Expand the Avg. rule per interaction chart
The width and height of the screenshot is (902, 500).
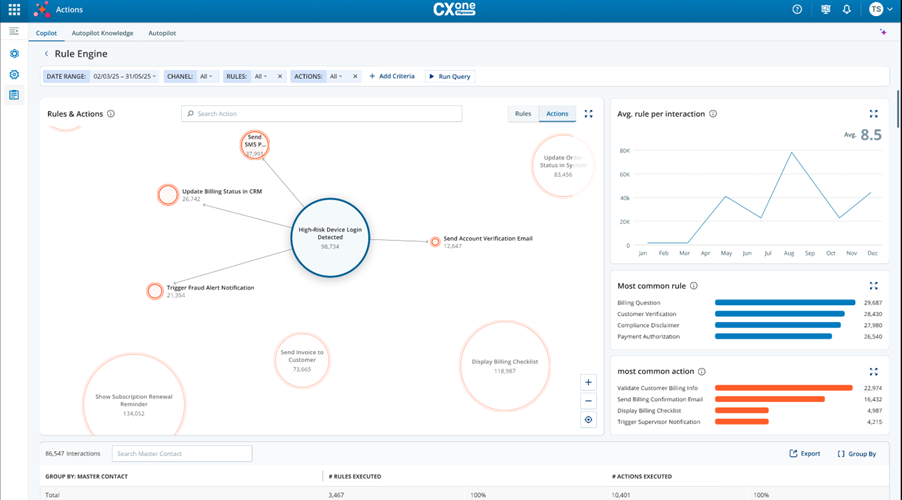click(873, 114)
